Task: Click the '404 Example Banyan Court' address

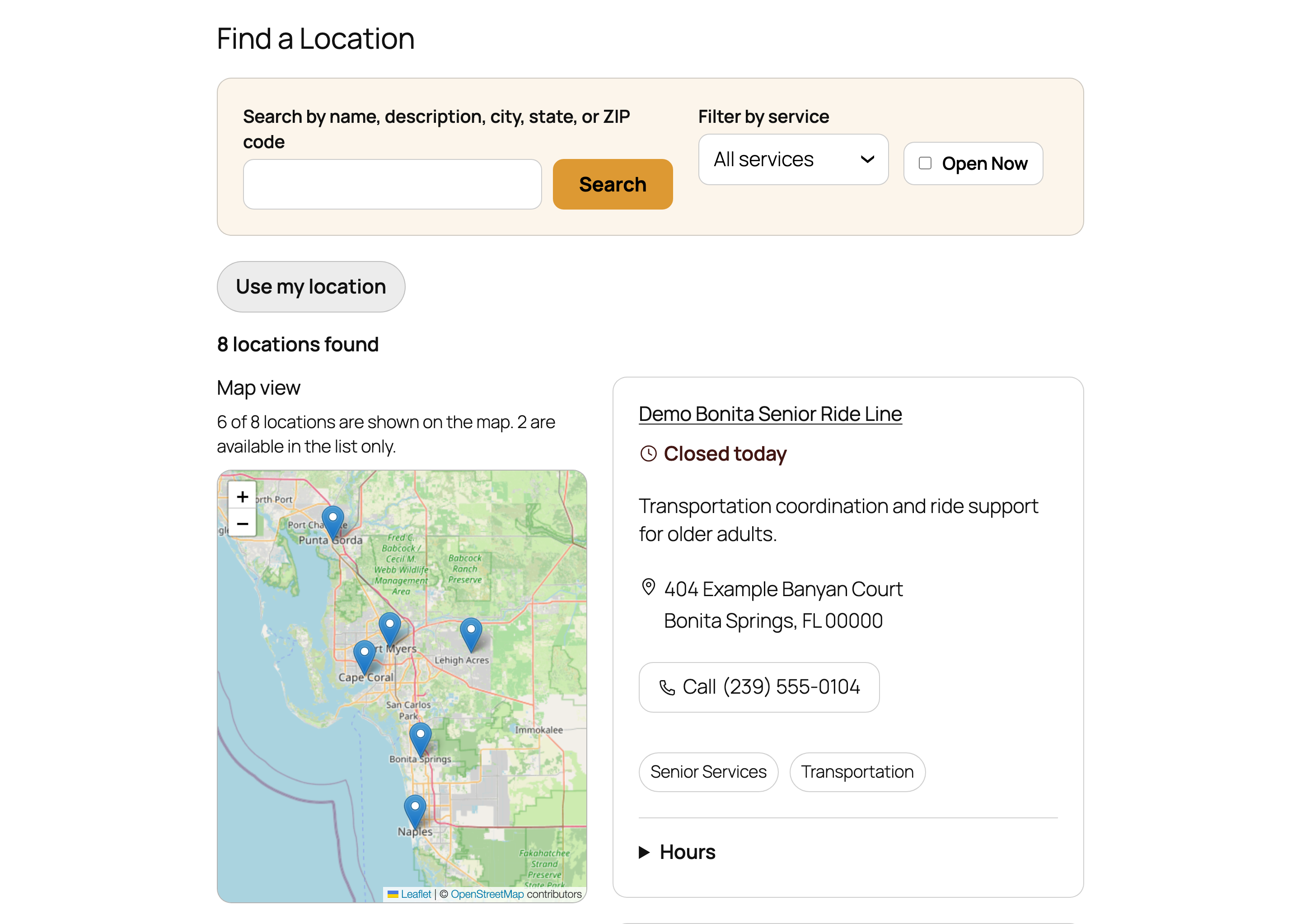Action: [783, 589]
